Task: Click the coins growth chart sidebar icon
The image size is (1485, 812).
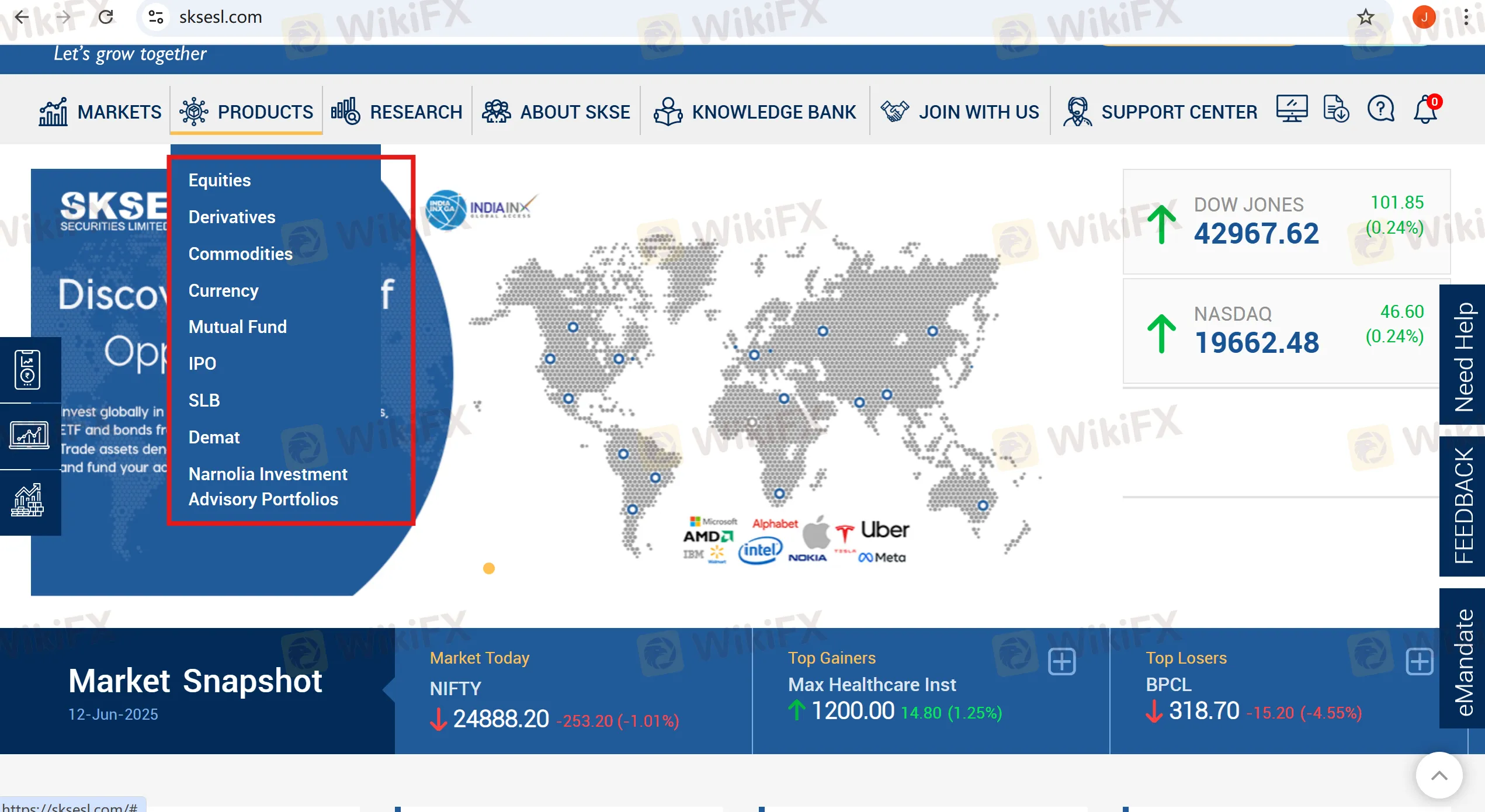Action: (27, 500)
